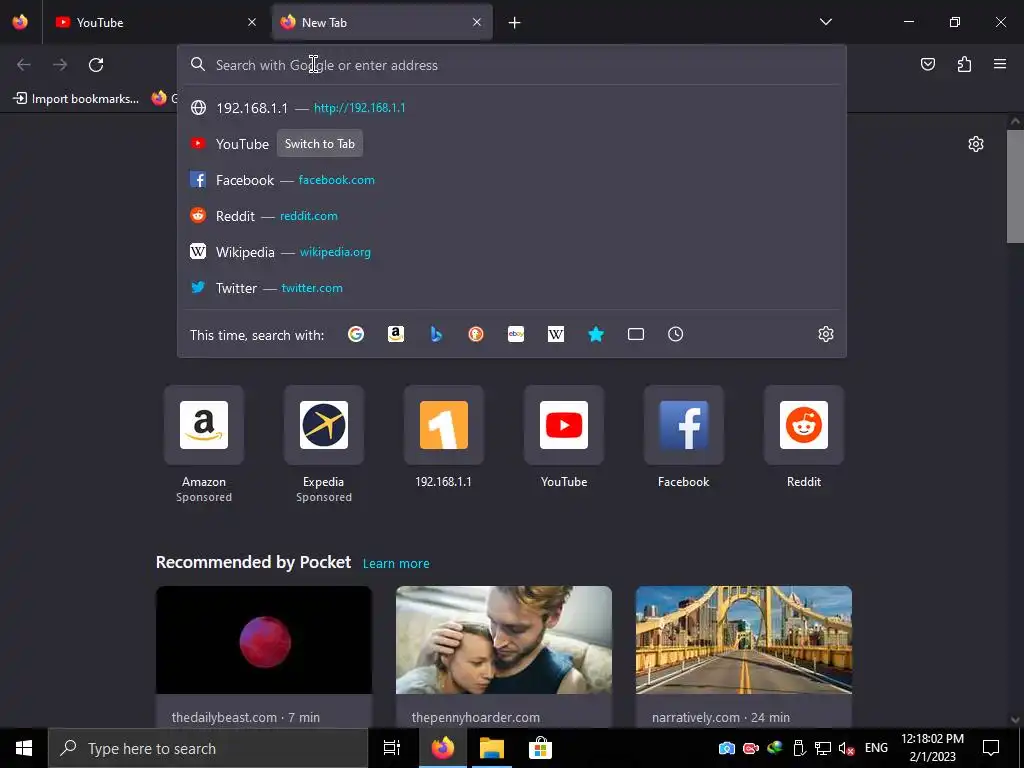Open narratively.com Pocket story card

pyautogui.click(x=744, y=656)
